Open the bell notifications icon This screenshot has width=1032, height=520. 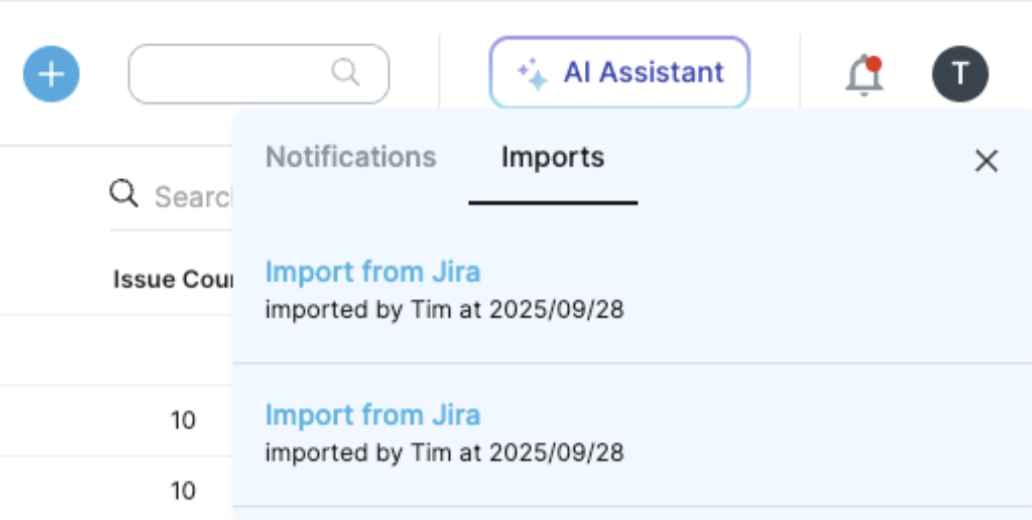click(864, 75)
